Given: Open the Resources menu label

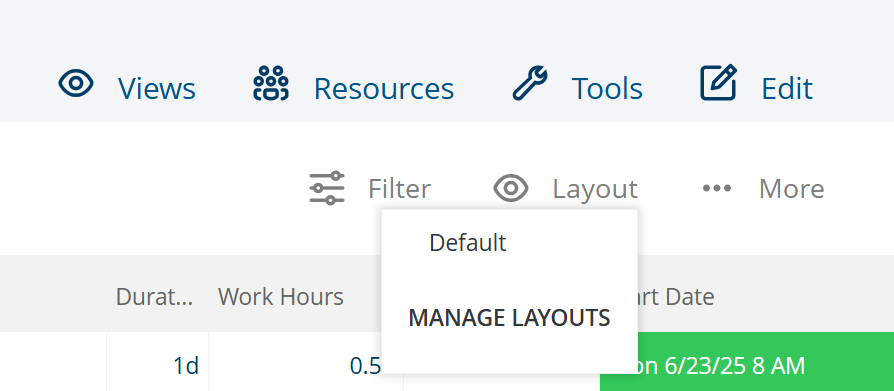Looking at the screenshot, I should coord(384,89).
